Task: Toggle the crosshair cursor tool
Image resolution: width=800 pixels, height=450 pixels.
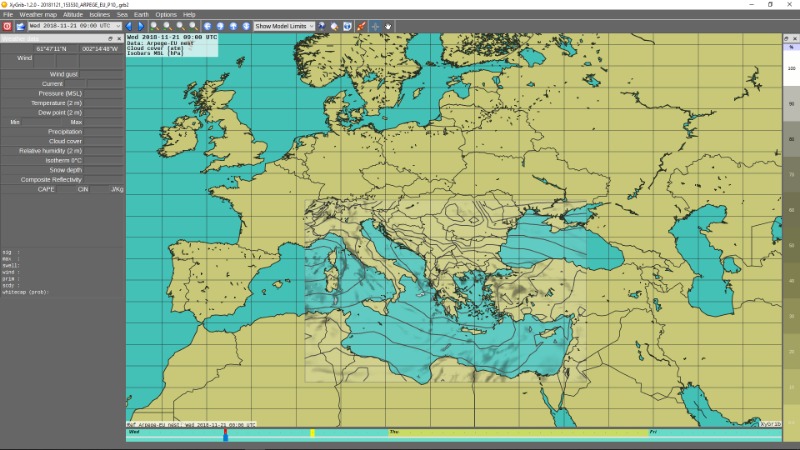Action: (375, 26)
